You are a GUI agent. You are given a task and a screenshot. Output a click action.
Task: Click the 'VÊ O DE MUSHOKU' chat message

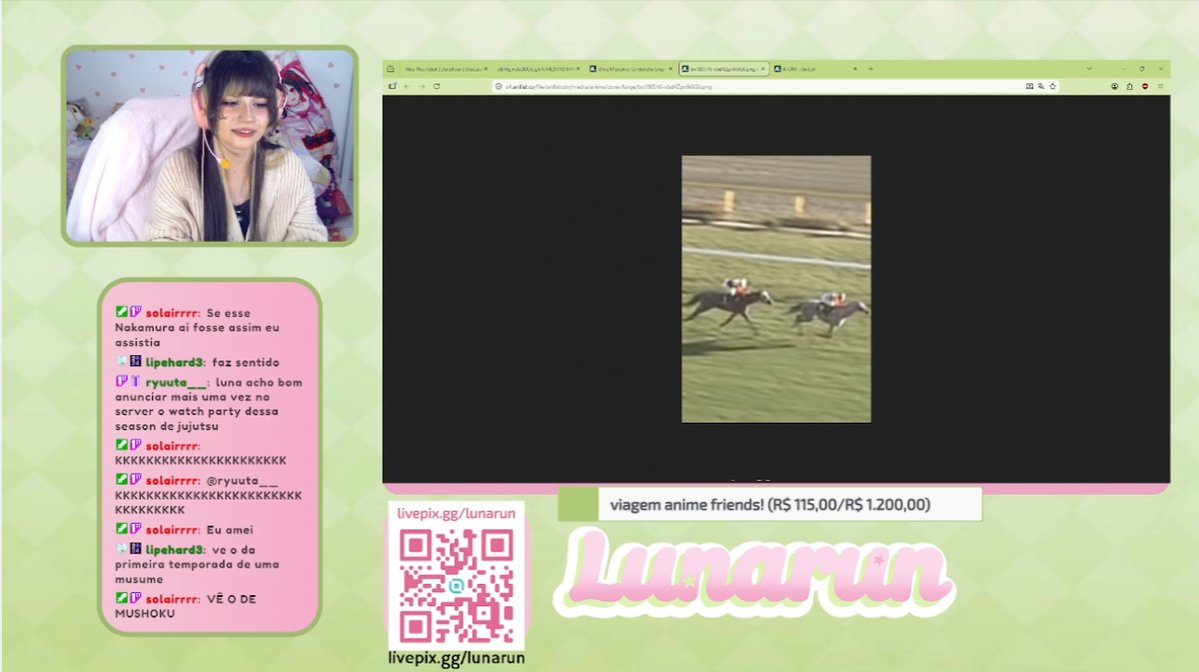[x=186, y=606]
